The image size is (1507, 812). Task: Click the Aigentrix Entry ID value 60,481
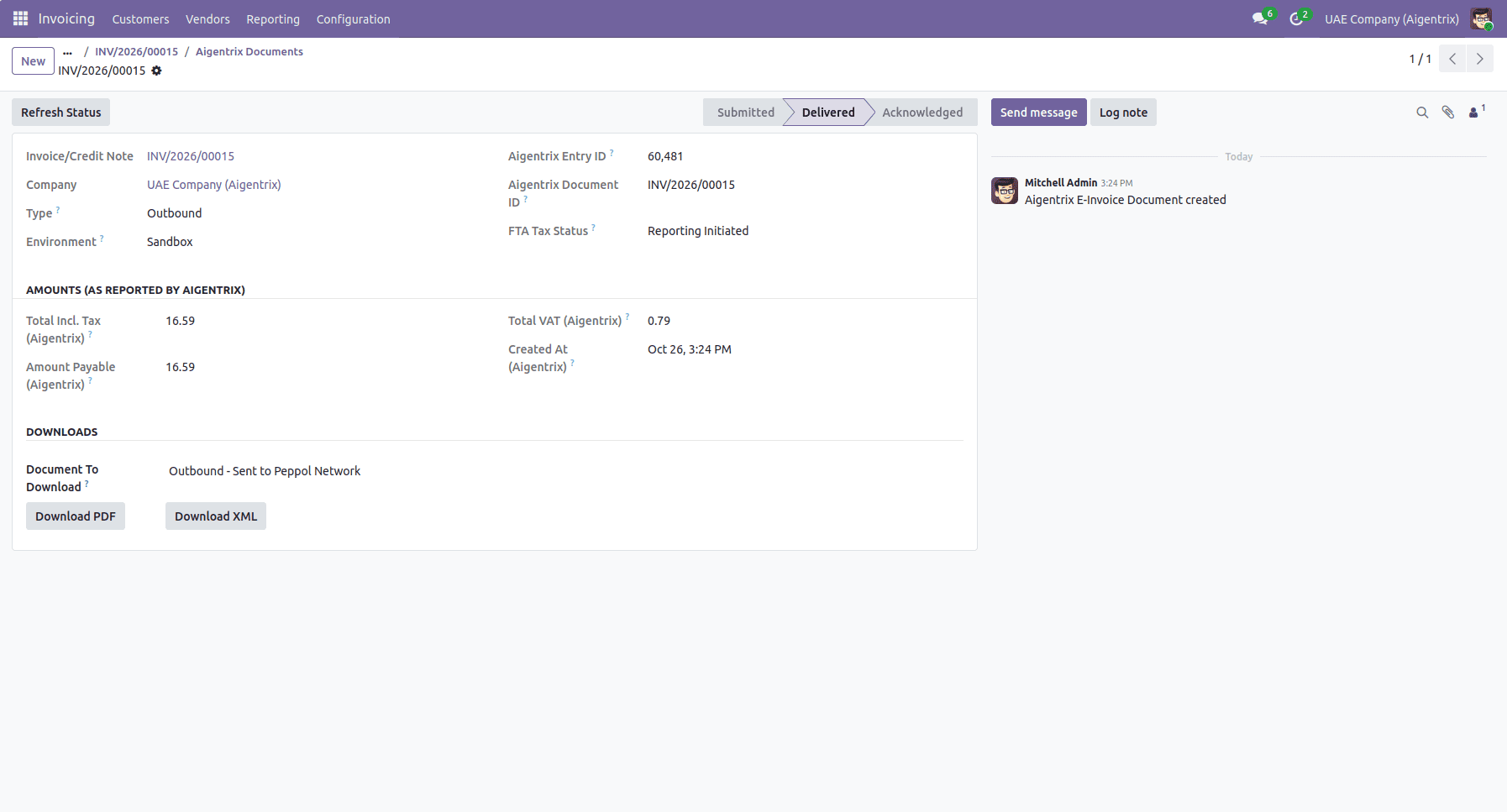pos(665,156)
